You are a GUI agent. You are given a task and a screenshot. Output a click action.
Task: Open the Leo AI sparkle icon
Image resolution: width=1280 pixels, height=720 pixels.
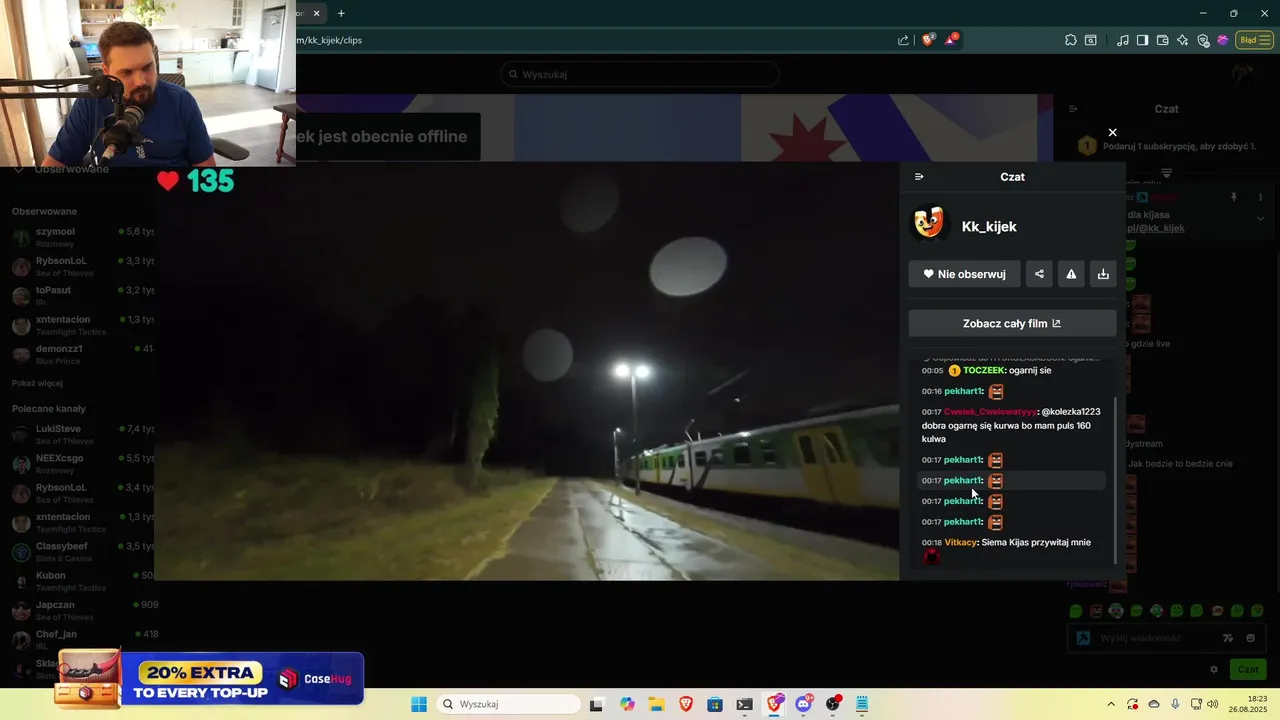[x=1183, y=40]
